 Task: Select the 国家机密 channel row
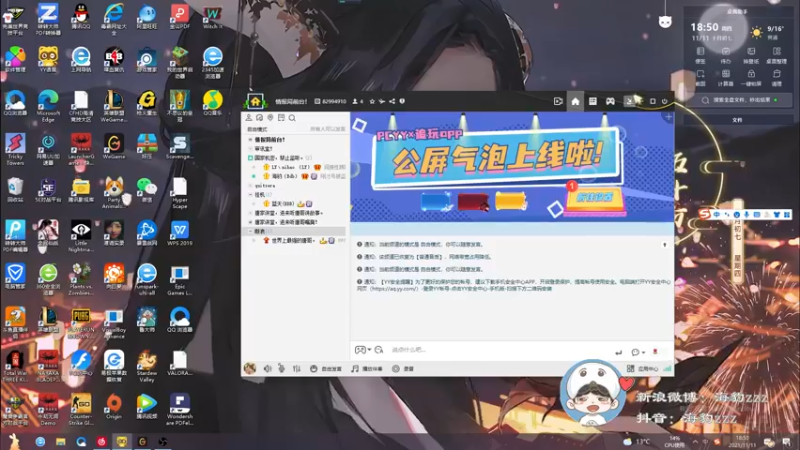point(295,158)
